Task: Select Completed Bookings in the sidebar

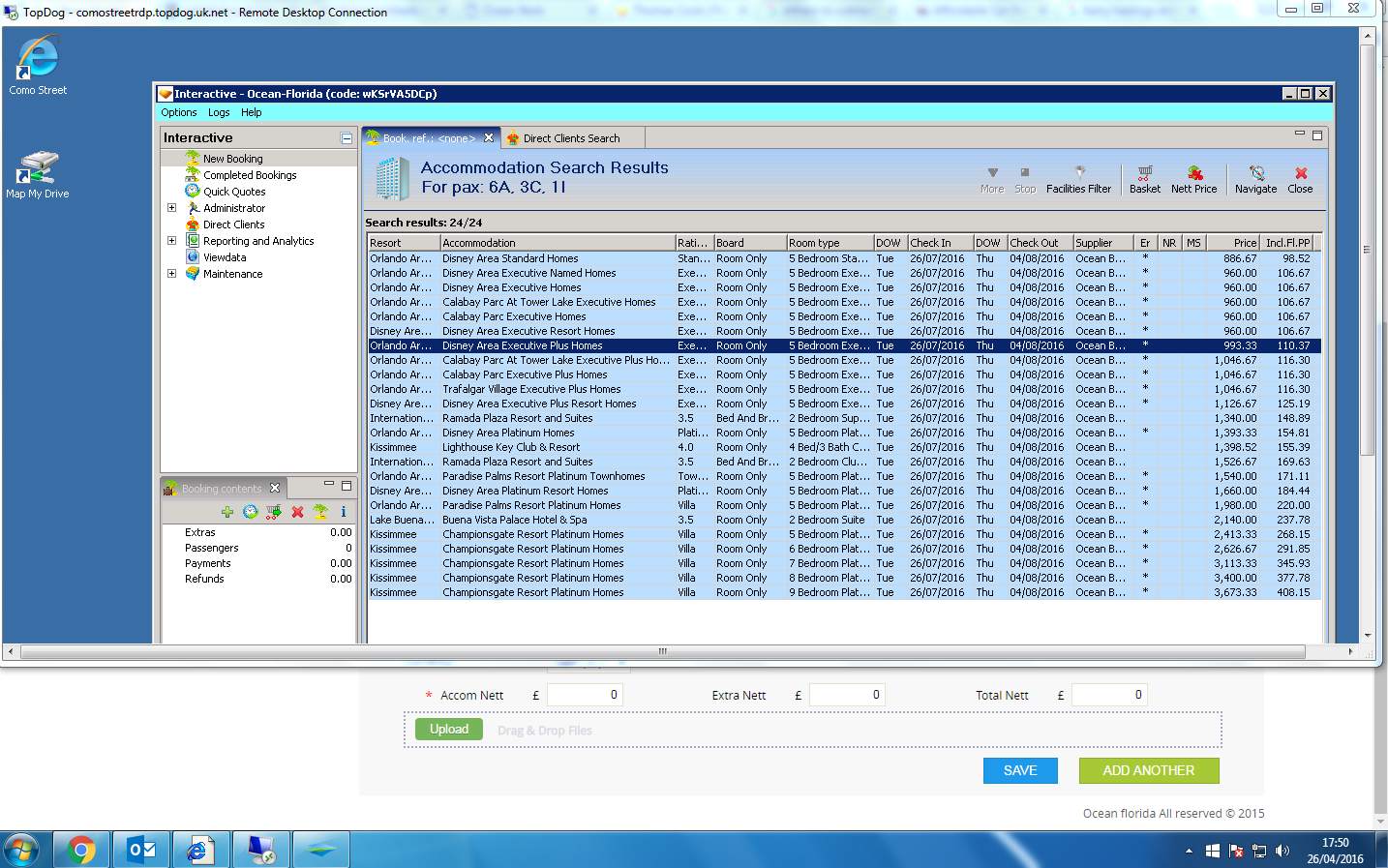Action: [250, 175]
